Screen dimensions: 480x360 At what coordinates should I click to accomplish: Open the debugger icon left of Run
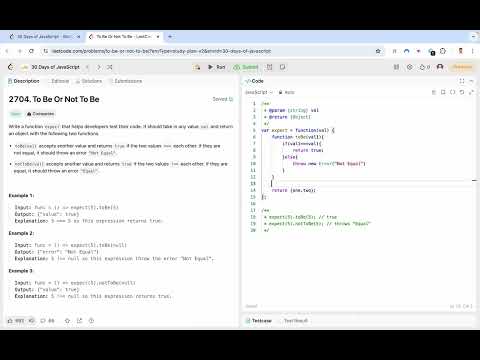[197, 67]
